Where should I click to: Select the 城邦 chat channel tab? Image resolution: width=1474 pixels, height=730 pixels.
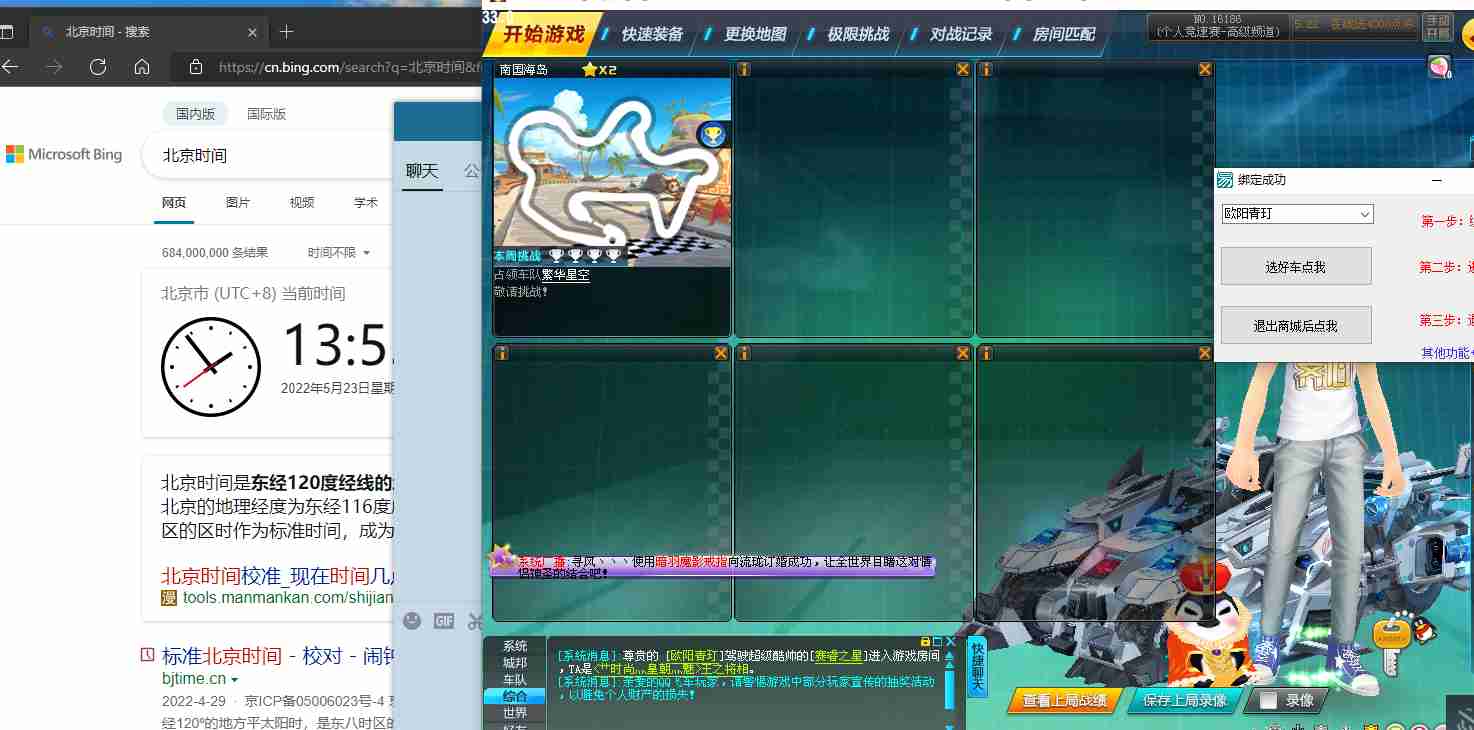515,663
